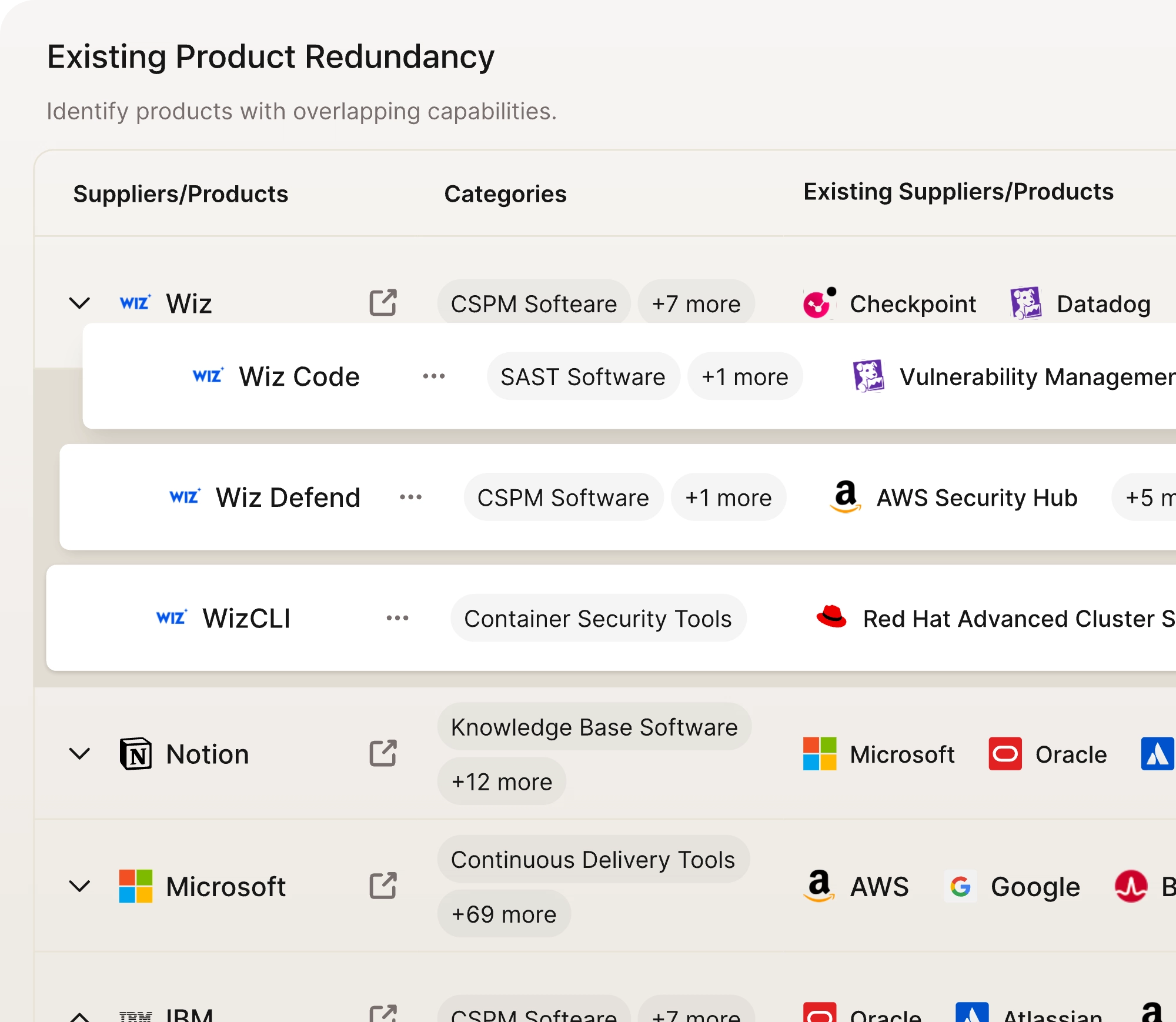
Task: Open the Wiz Defend options menu
Action: tap(410, 497)
